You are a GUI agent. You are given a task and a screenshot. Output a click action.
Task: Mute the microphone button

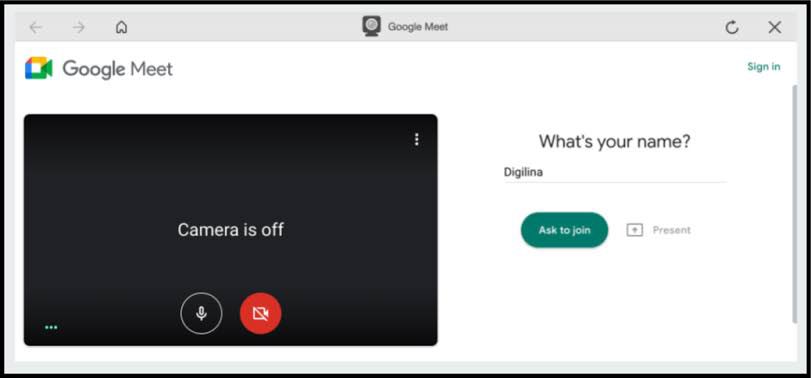point(201,313)
